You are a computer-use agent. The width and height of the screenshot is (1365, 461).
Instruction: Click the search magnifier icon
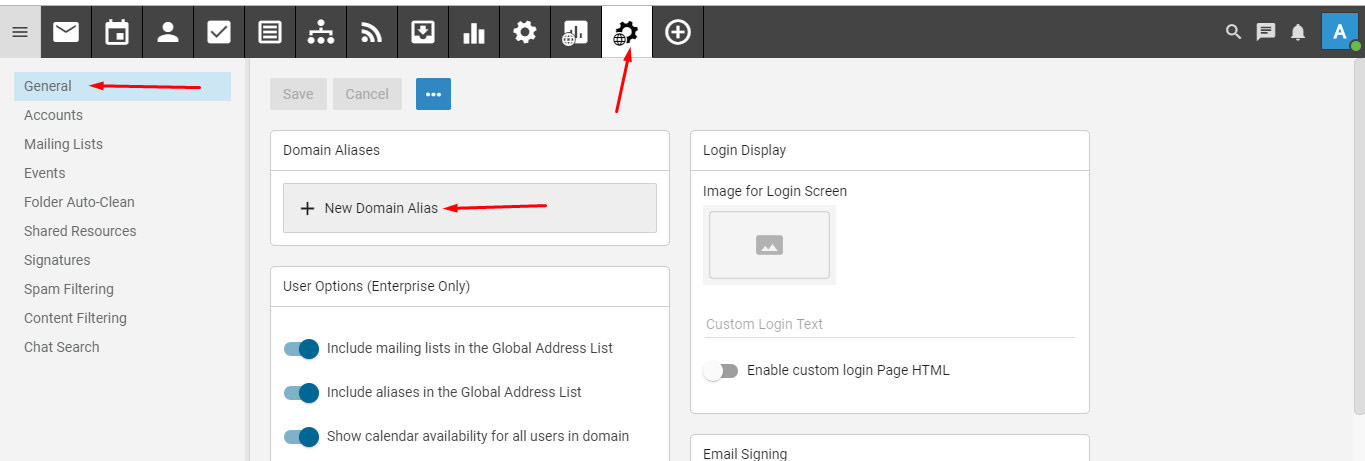(1234, 32)
